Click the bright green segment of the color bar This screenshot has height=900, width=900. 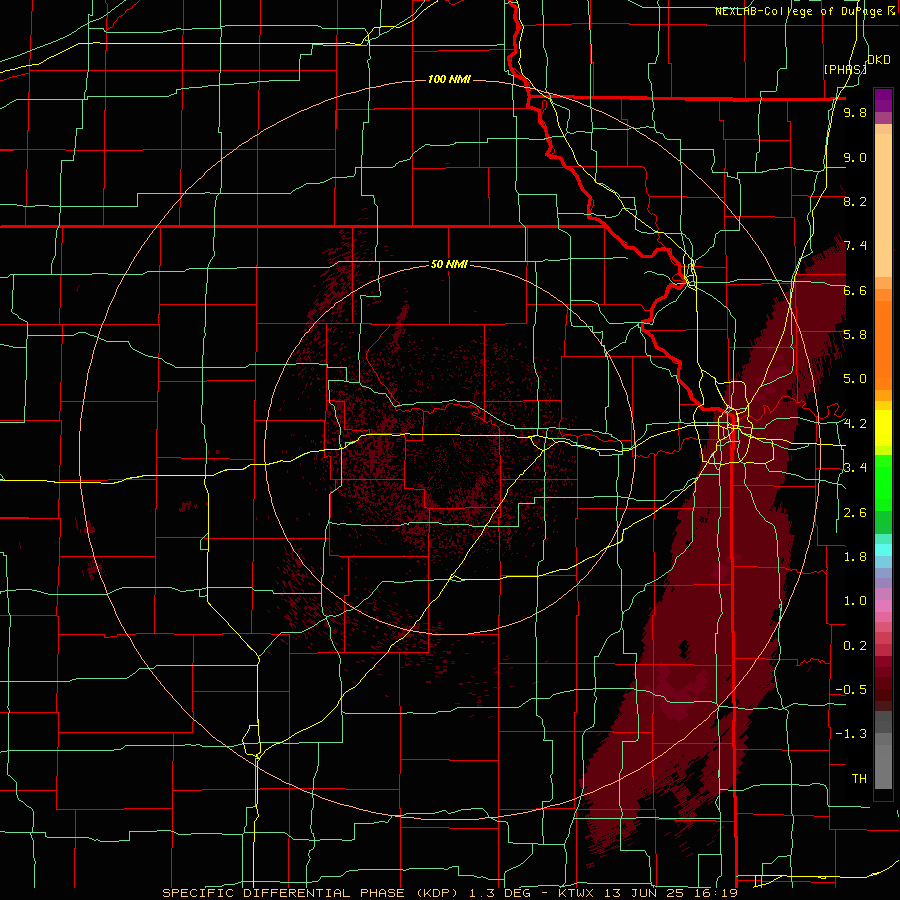[883, 482]
